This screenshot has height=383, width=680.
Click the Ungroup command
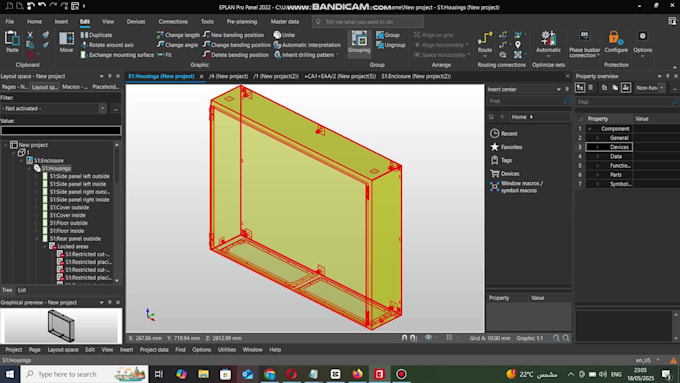[391, 45]
